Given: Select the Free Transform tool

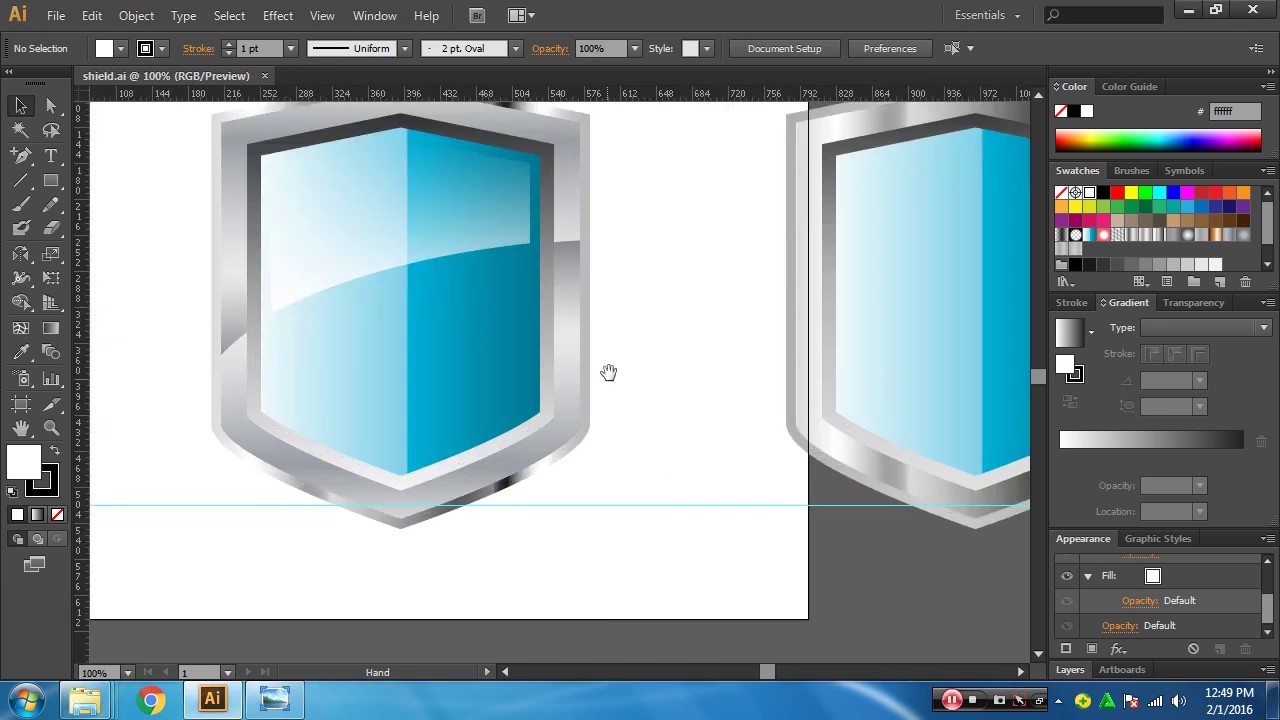Looking at the screenshot, I should tap(51, 278).
